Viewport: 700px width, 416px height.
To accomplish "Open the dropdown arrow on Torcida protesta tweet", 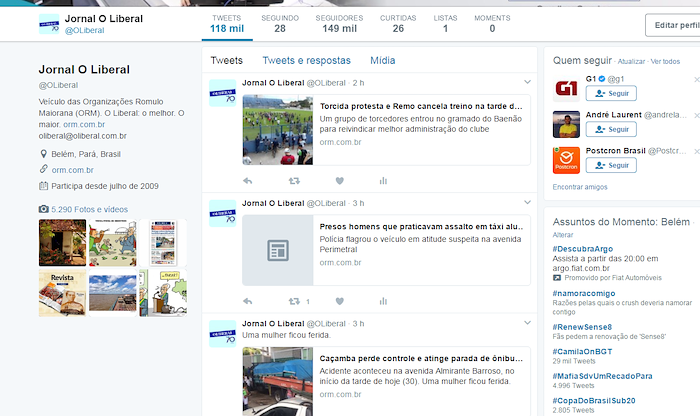I will [x=527, y=82].
